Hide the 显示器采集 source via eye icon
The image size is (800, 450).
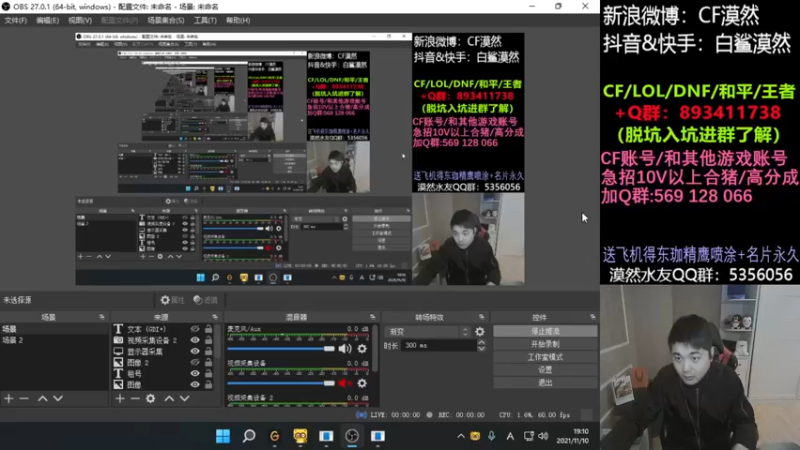click(195, 352)
